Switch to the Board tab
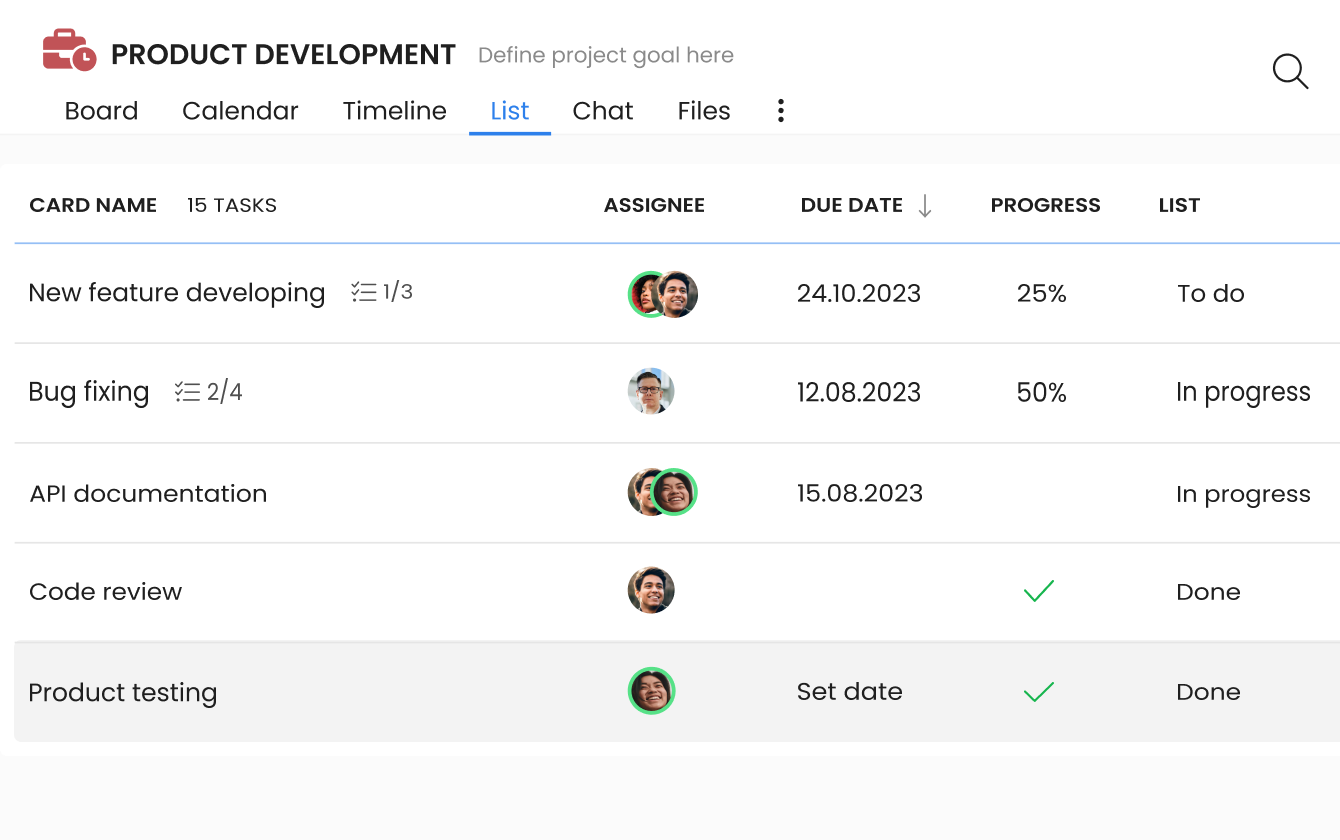This screenshot has height=840, width=1340. coord(101,111)
